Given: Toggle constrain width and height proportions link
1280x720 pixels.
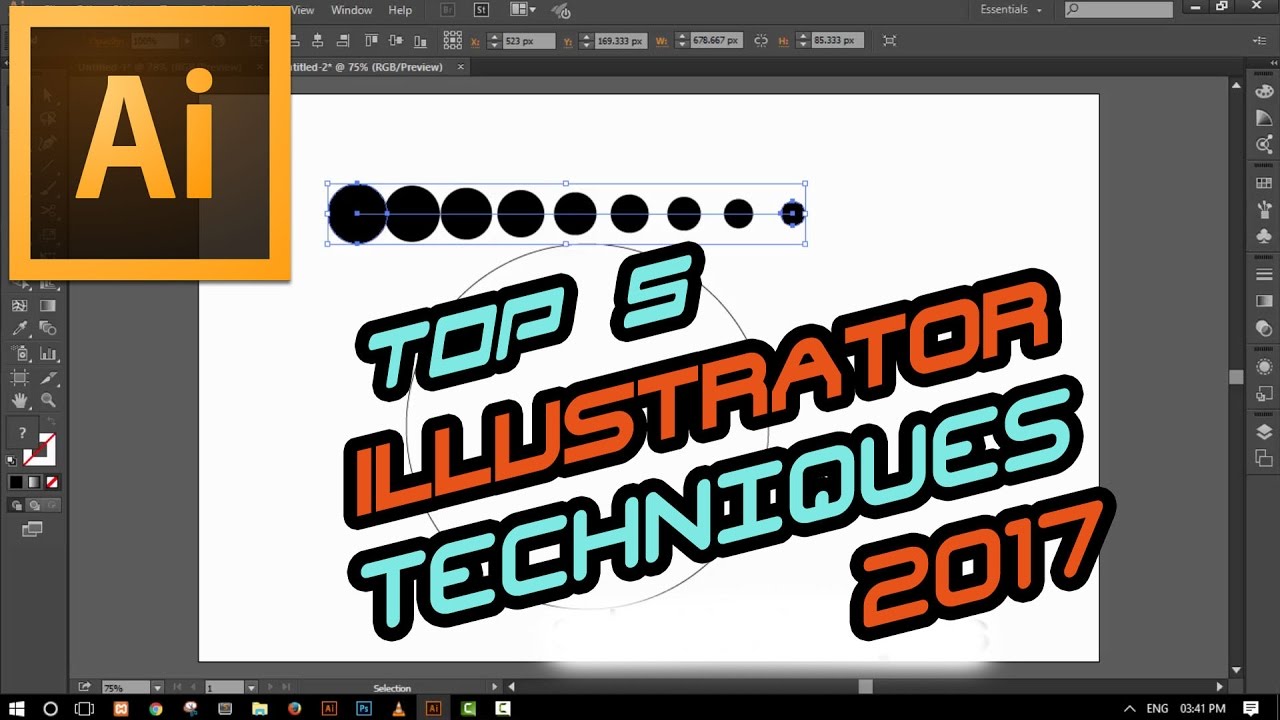Looking at the screenshot, I should click(x=761, y=40).
